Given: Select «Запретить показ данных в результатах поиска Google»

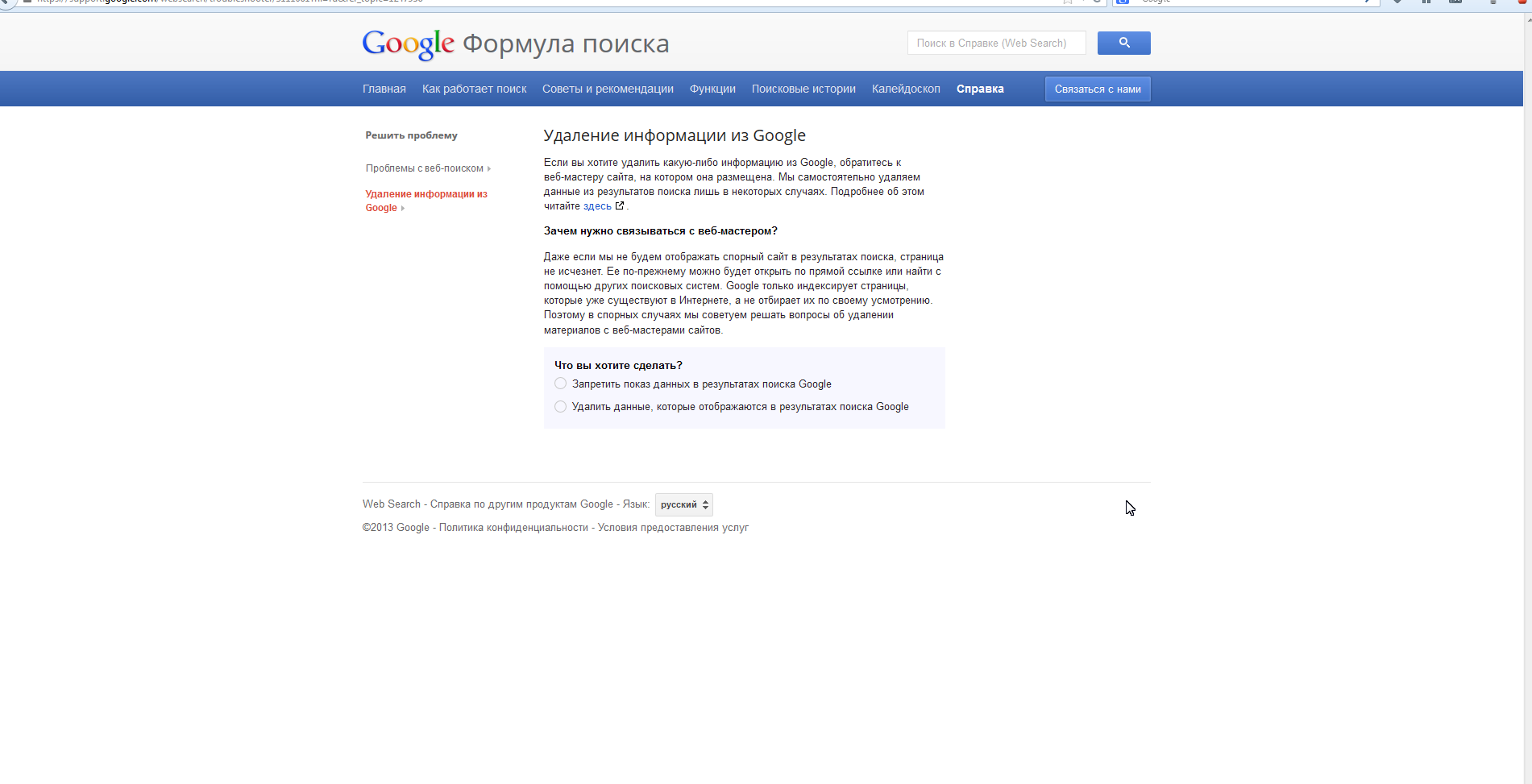Looking at the screenshot, I should (x=561, y=384).
